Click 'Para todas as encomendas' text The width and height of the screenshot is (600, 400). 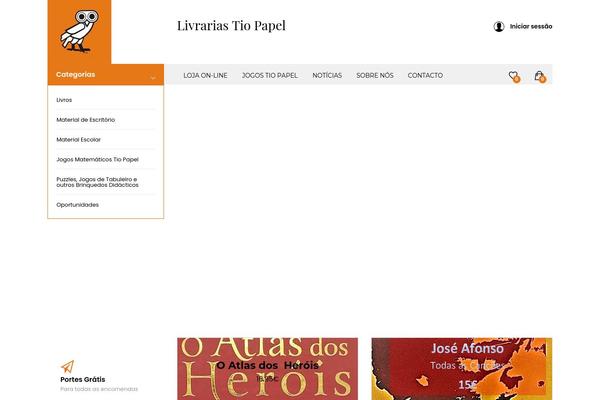(x=99, y=389)
